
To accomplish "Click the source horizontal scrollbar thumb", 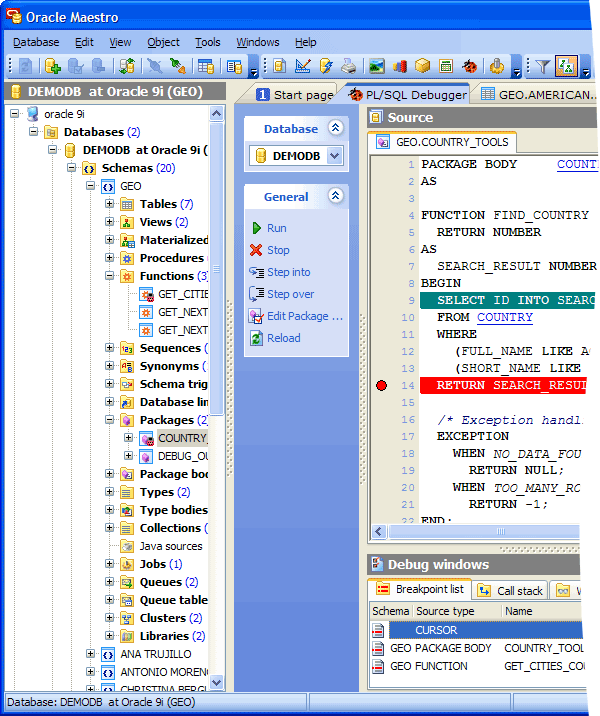I will 485,532.
